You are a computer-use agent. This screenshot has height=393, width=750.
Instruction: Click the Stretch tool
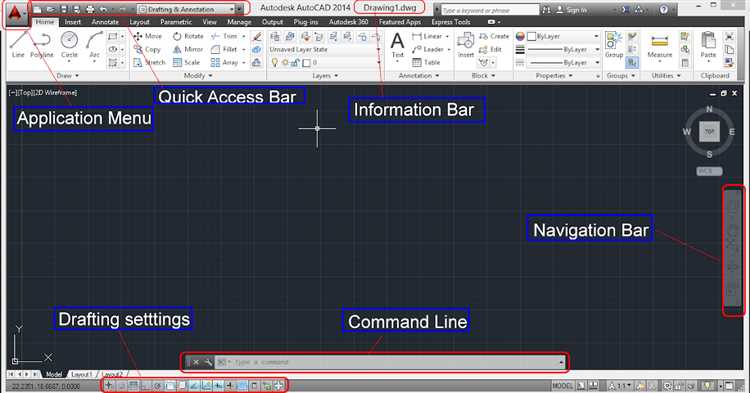(x=149, y=62)
